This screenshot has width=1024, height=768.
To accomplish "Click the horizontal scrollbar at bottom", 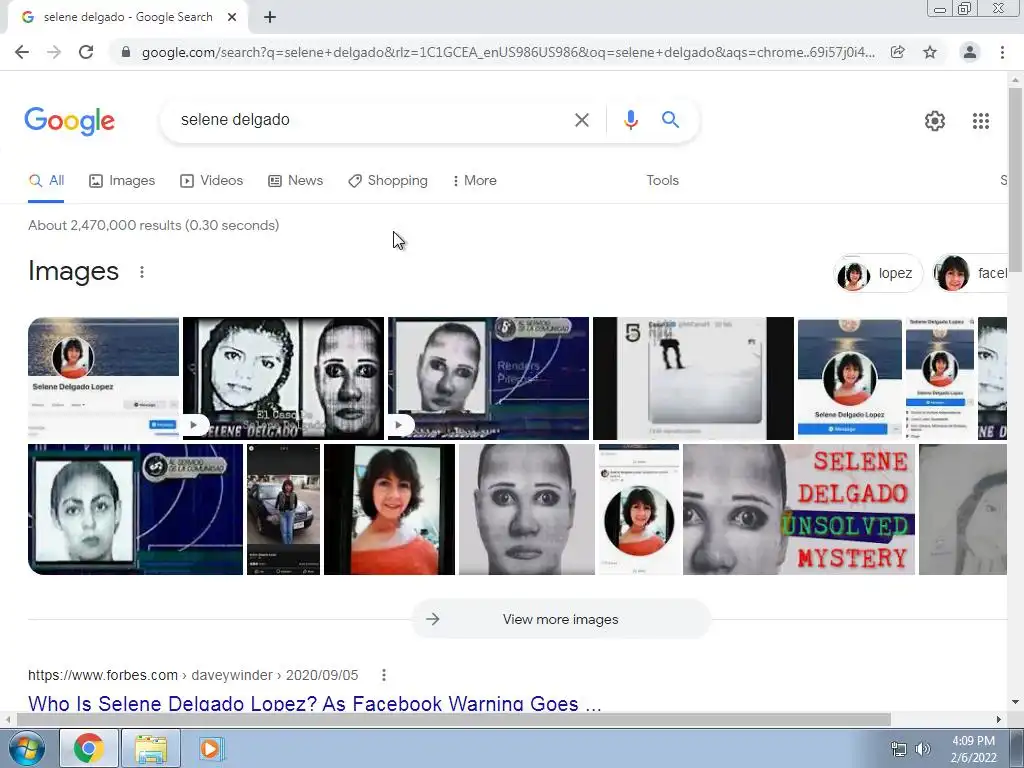I will pos(453,719).
